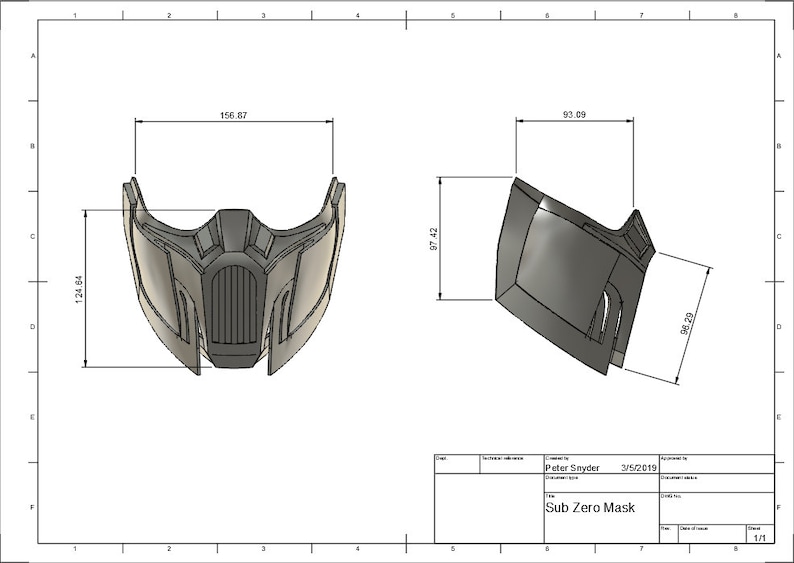Select the 97.42 vertical dimension
The height and width of the screenshot is (563, 794).
[x=434, y=239]
